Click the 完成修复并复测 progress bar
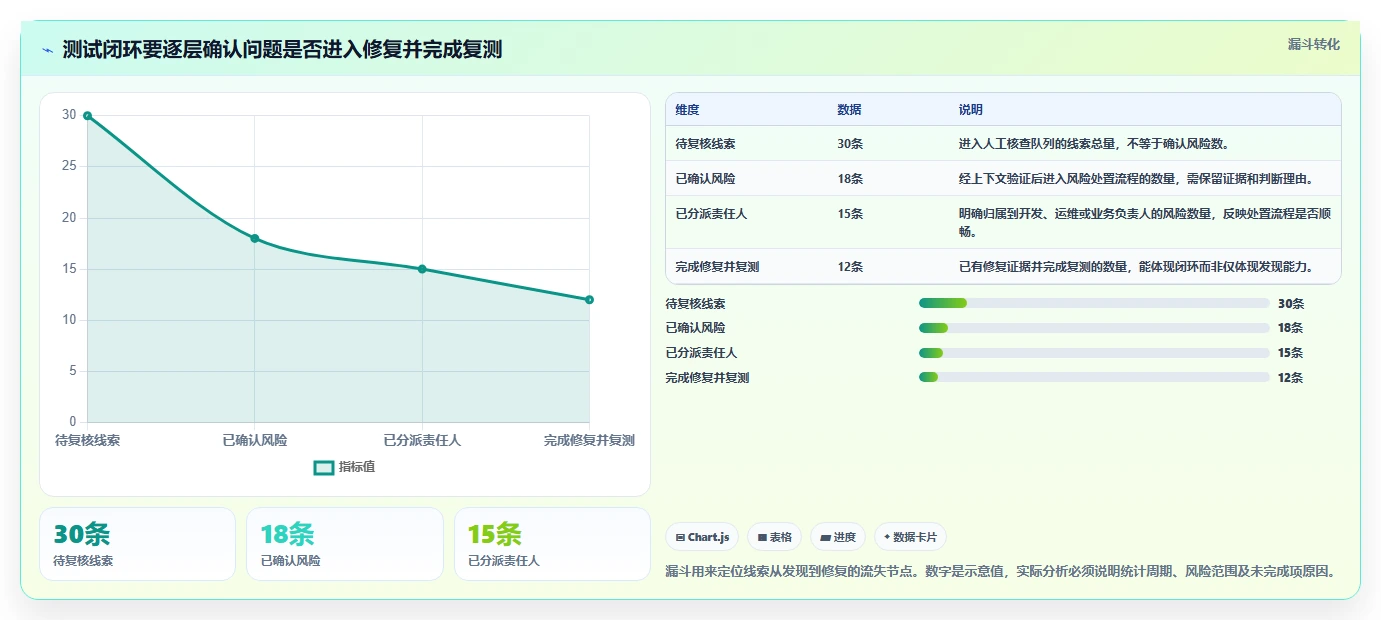The width and height of the screenshot is (1381, 620). point(1094,377)
